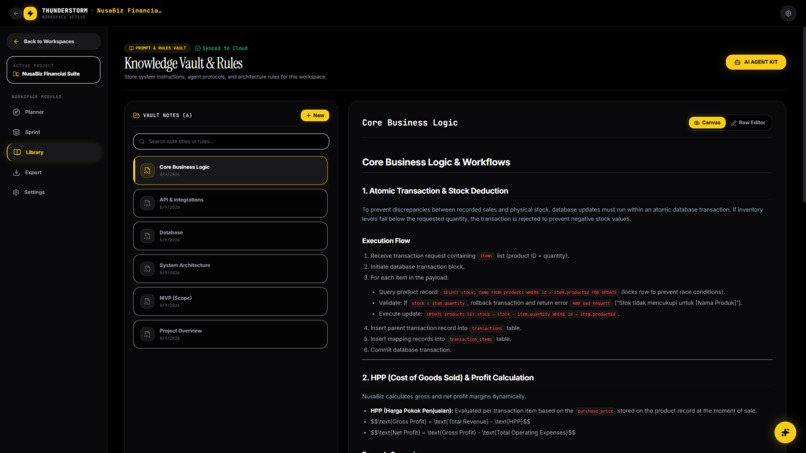Click the back arrow icon in top bar
The height and width of the screenshot is (453, 806).
(15, 13)
